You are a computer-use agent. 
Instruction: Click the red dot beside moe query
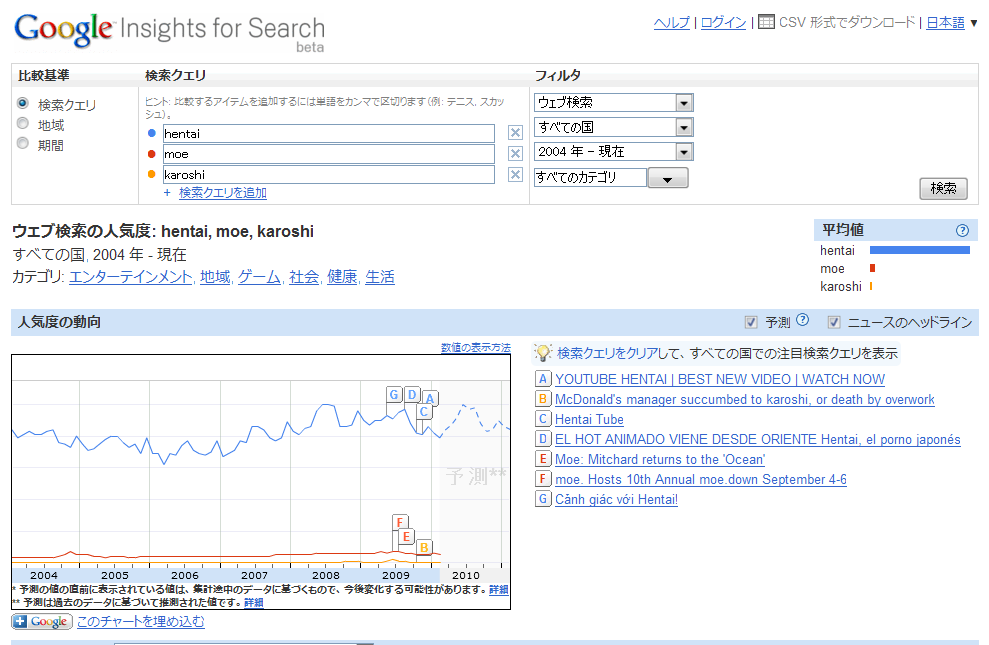click(x=151, y=154)
